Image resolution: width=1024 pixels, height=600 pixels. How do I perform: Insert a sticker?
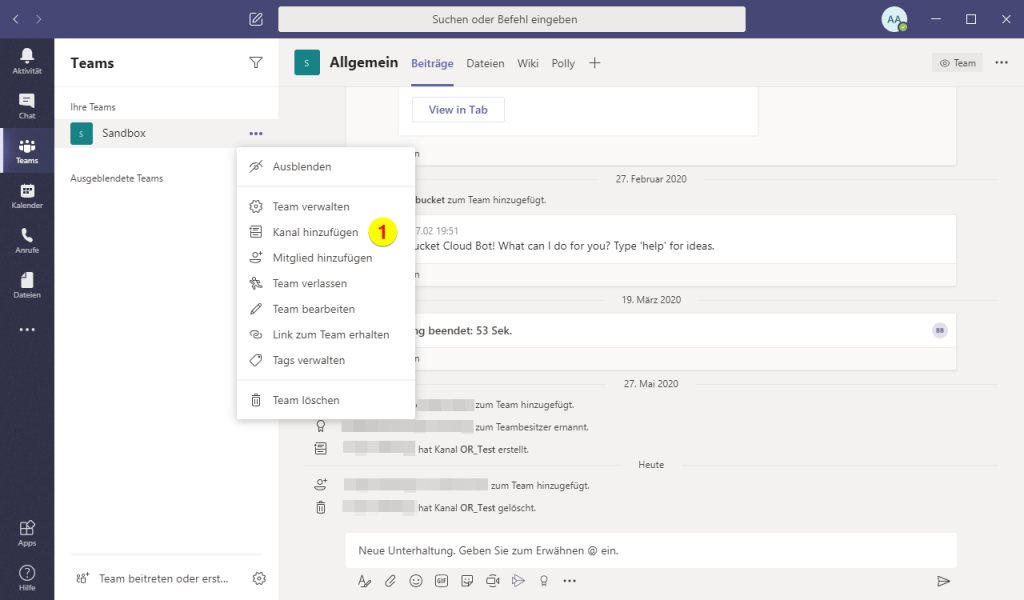point(467,580)
